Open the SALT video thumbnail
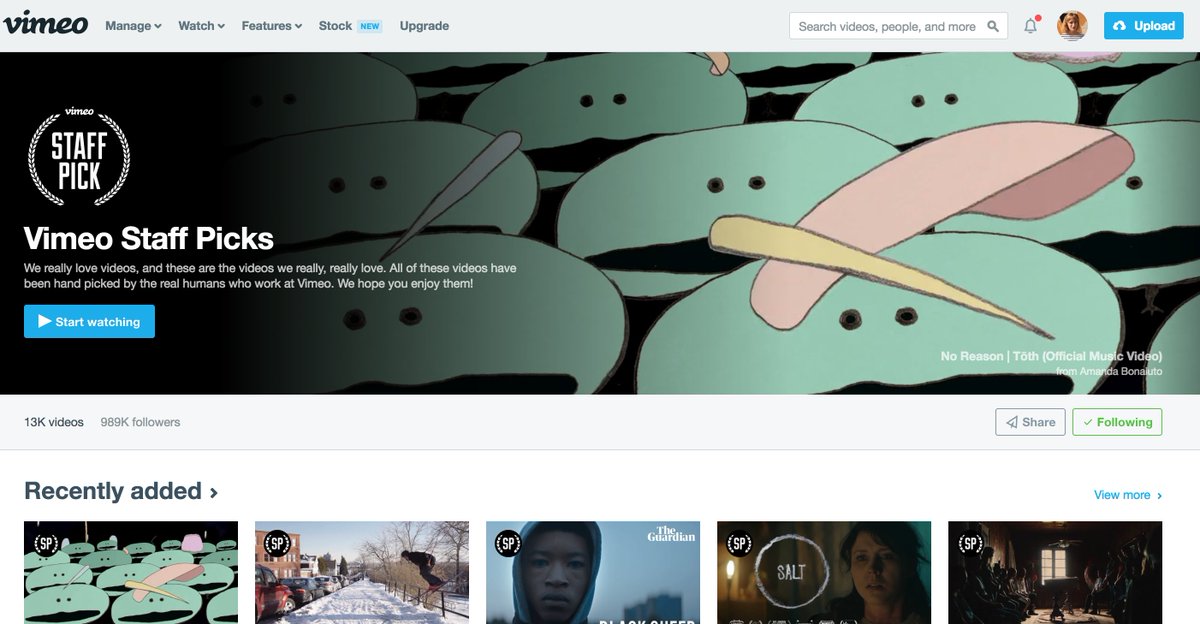The image size is (1200, 624). pyautogui.click(x=824, y=572)
